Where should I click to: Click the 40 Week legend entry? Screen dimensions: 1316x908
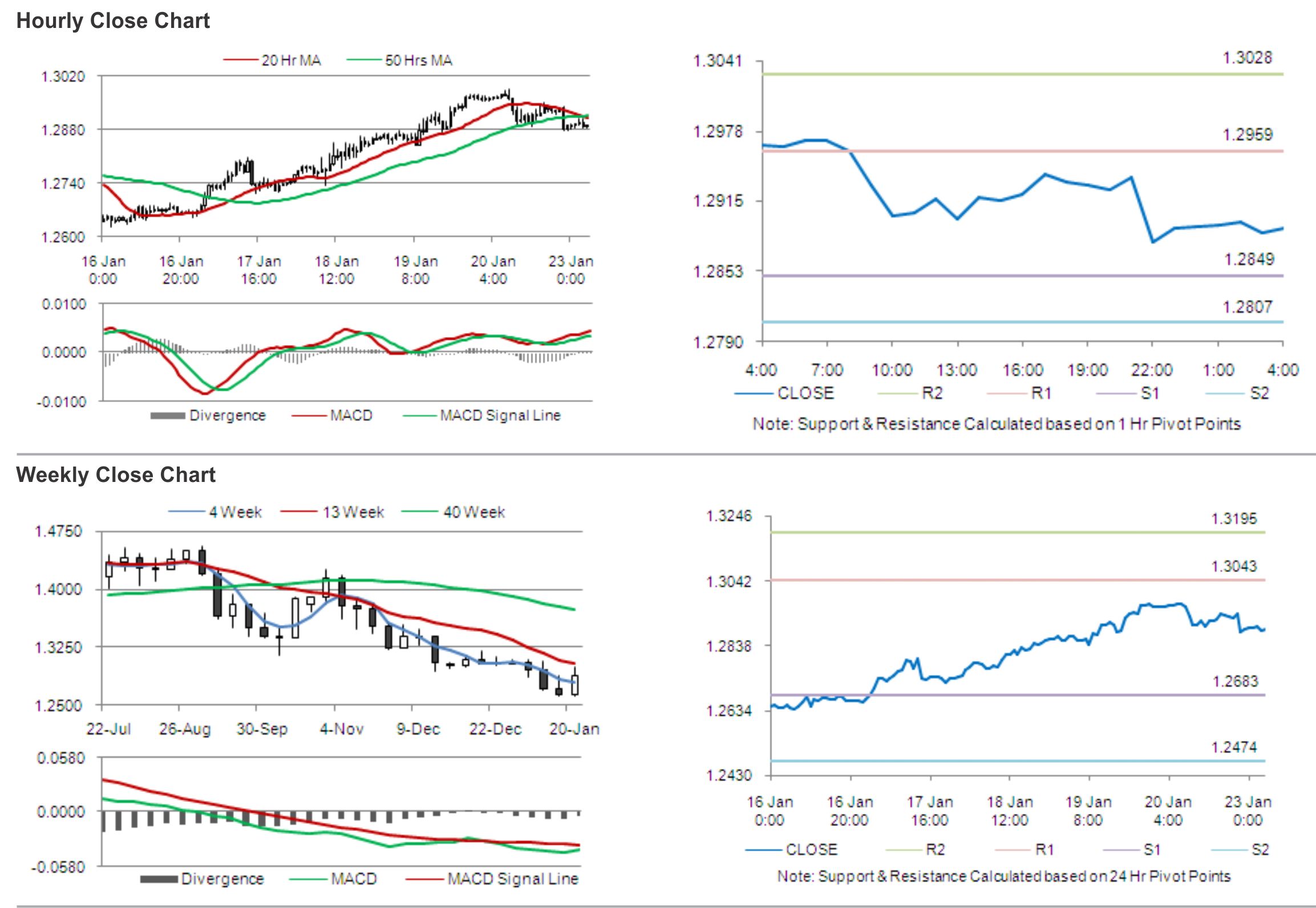click(453, 512)
